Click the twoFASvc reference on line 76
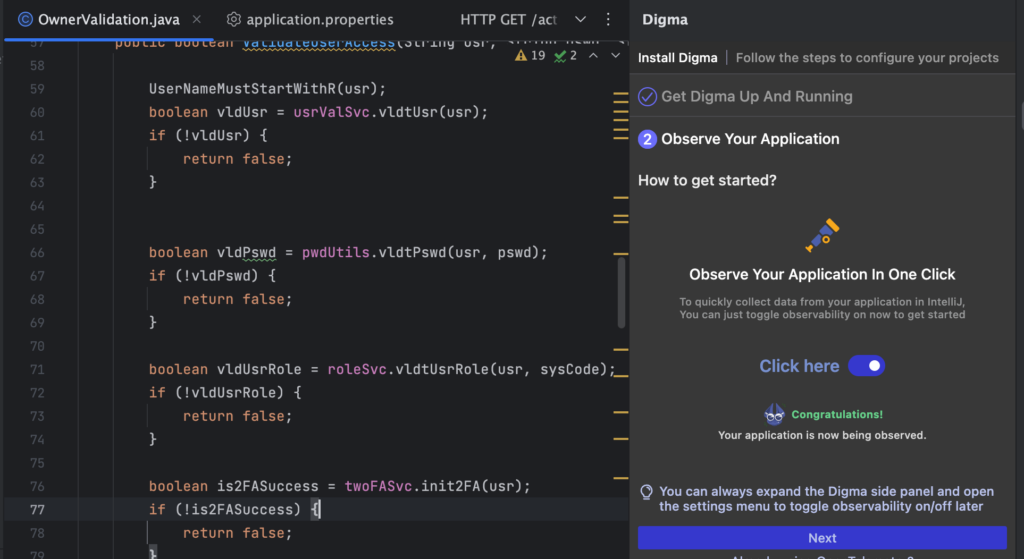1024x559 pixels. pyautogui.click(x=378, y=487)
